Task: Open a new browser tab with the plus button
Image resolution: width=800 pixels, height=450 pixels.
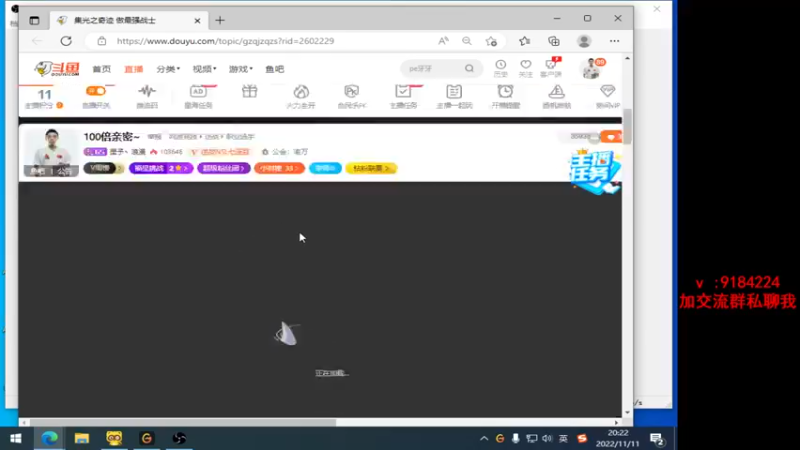Action: point(220,20)
